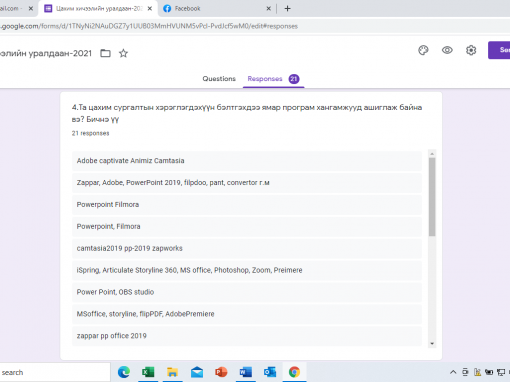Screen dimensions: 510x382
Task: Select response 'MSoffice, storyline, flipPDF, AdobePremiere'
Action: [x=247, y=314]
